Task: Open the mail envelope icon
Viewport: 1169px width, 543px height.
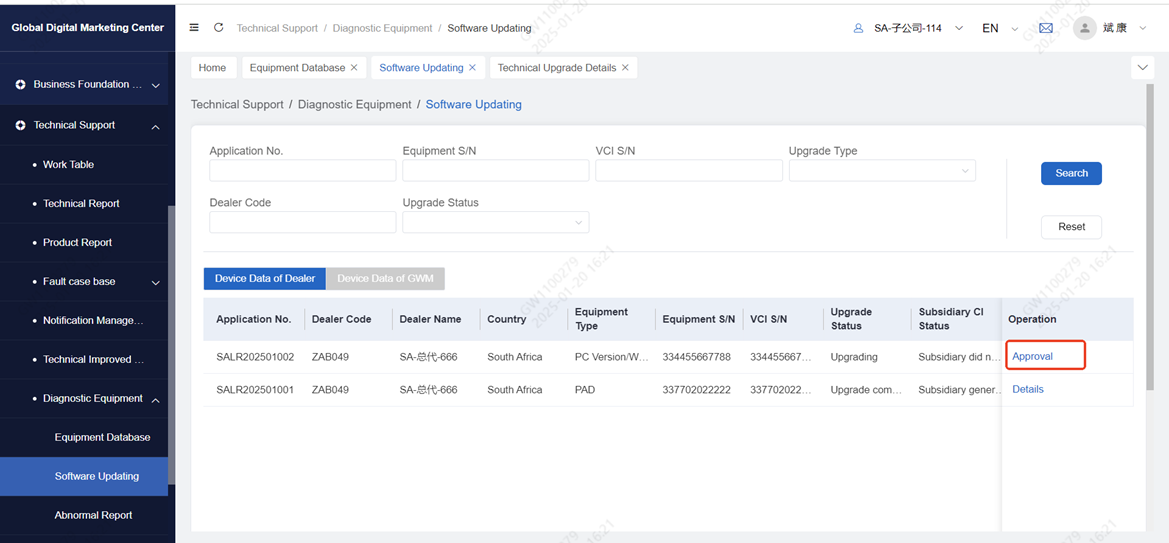Action: 1046,28
